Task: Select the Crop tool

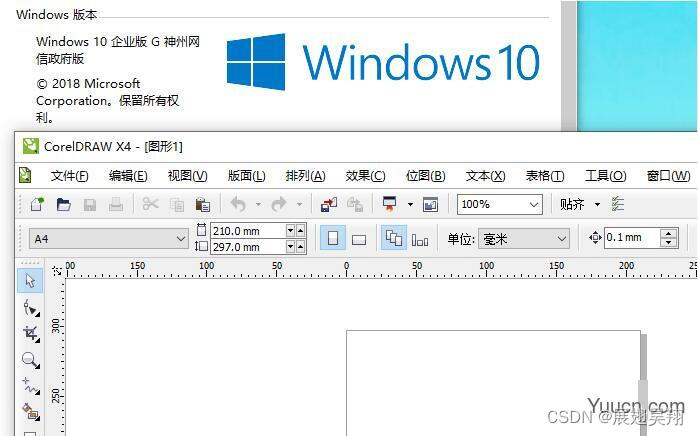Action: 31,334
